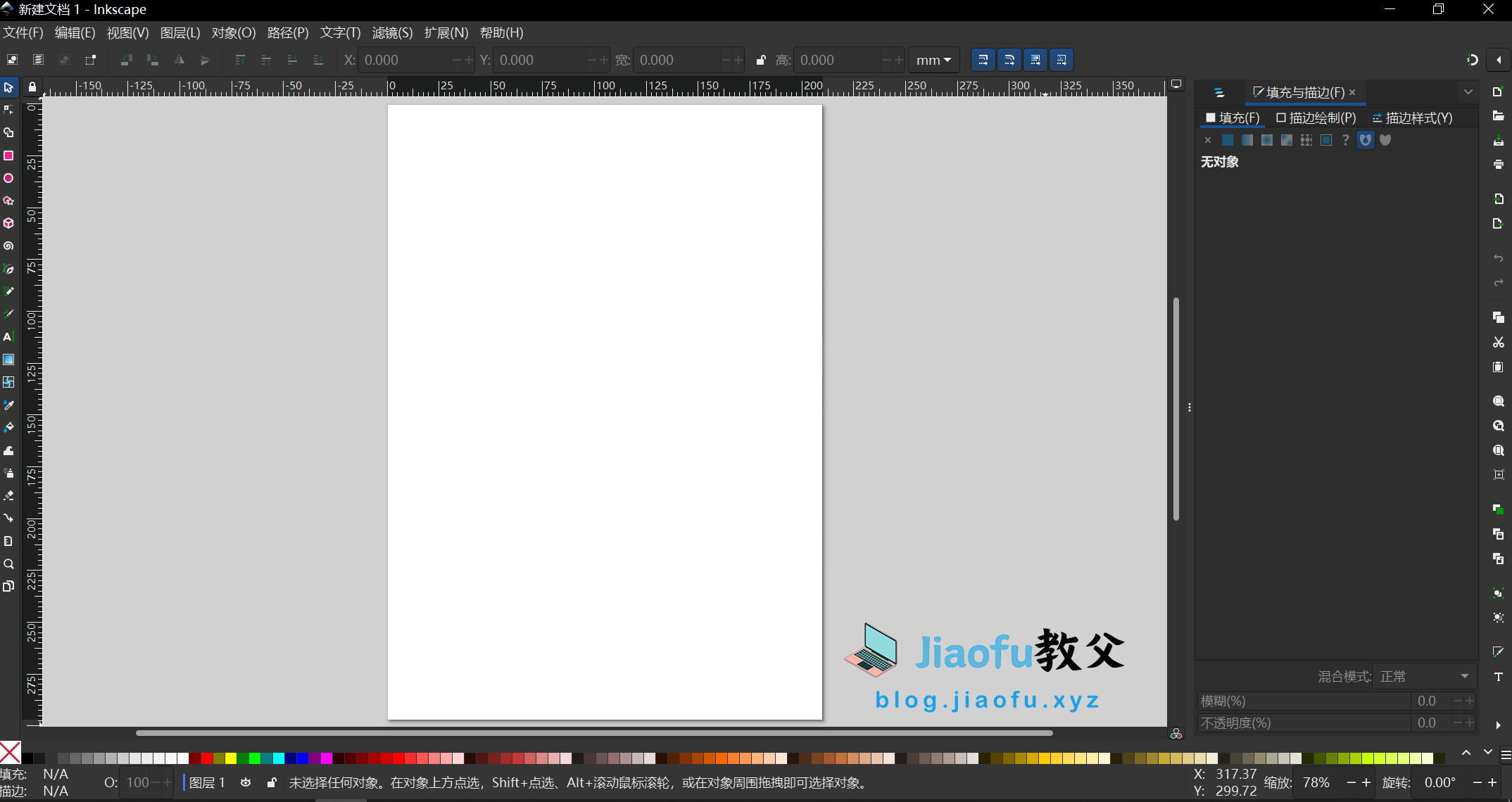The width and height of the screenshot is (1512, 802).
Task: Select the Rectangle tool
Action: (8, 155)
